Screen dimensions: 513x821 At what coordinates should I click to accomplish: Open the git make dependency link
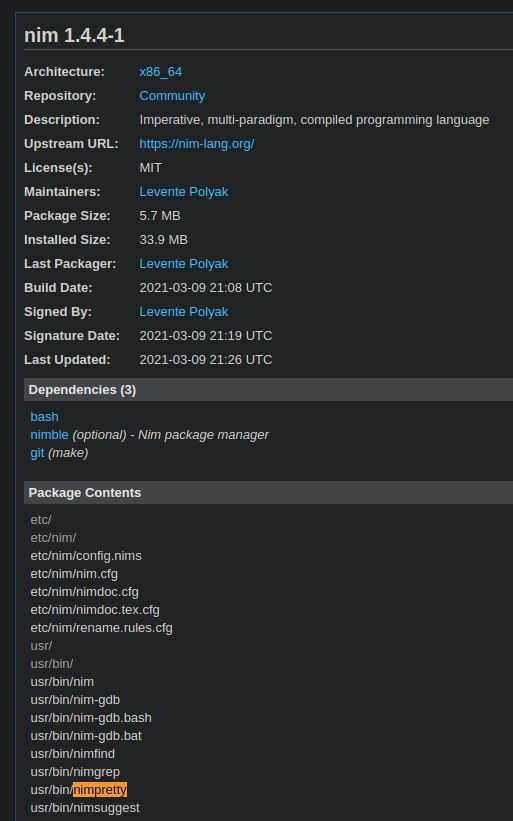37,452
